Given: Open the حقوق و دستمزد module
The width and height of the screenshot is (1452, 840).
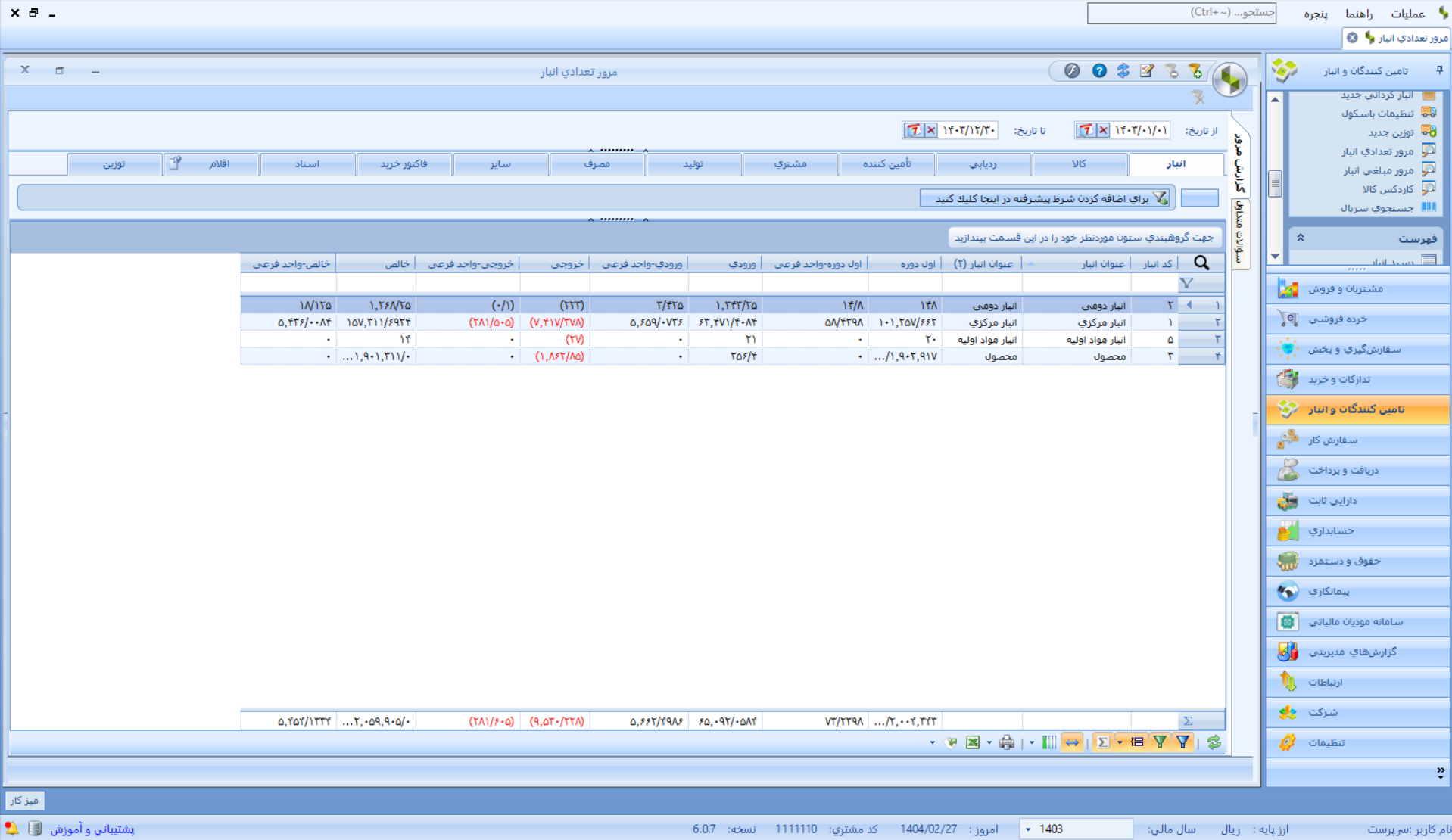Looking at the screenshot, I should (1358, 561).
